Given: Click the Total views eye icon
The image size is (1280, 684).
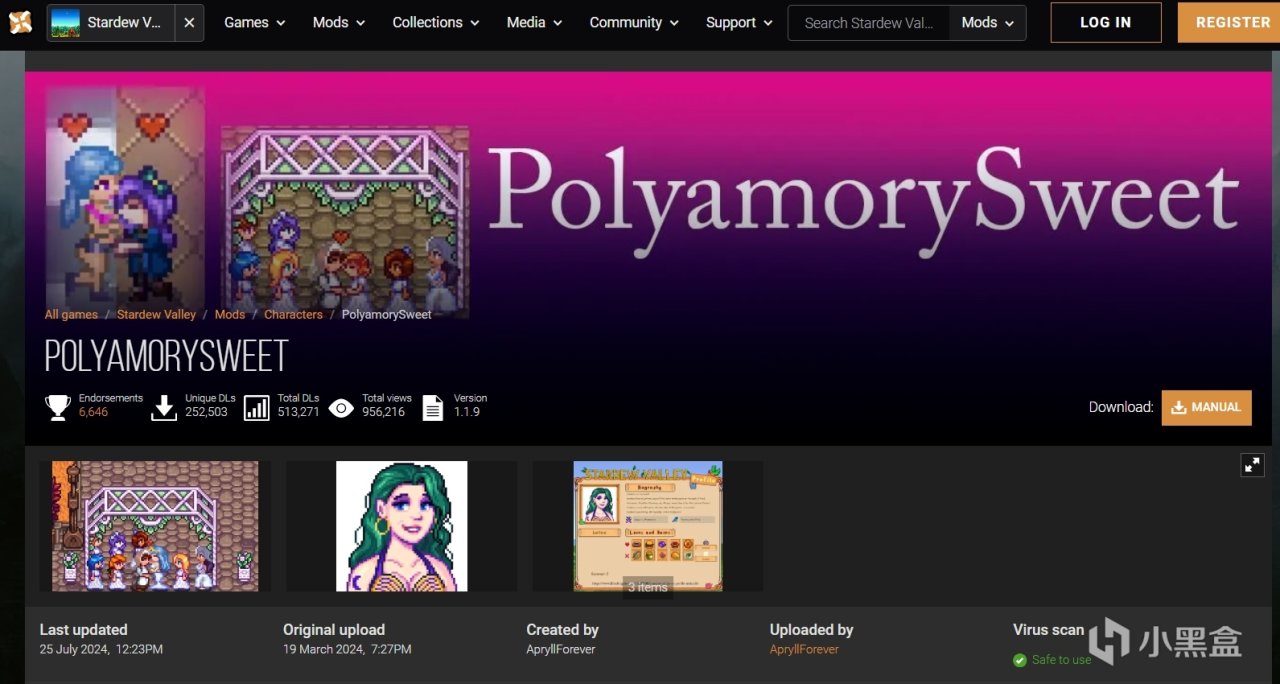Looking at the screenshot, I should coord(341,407).
